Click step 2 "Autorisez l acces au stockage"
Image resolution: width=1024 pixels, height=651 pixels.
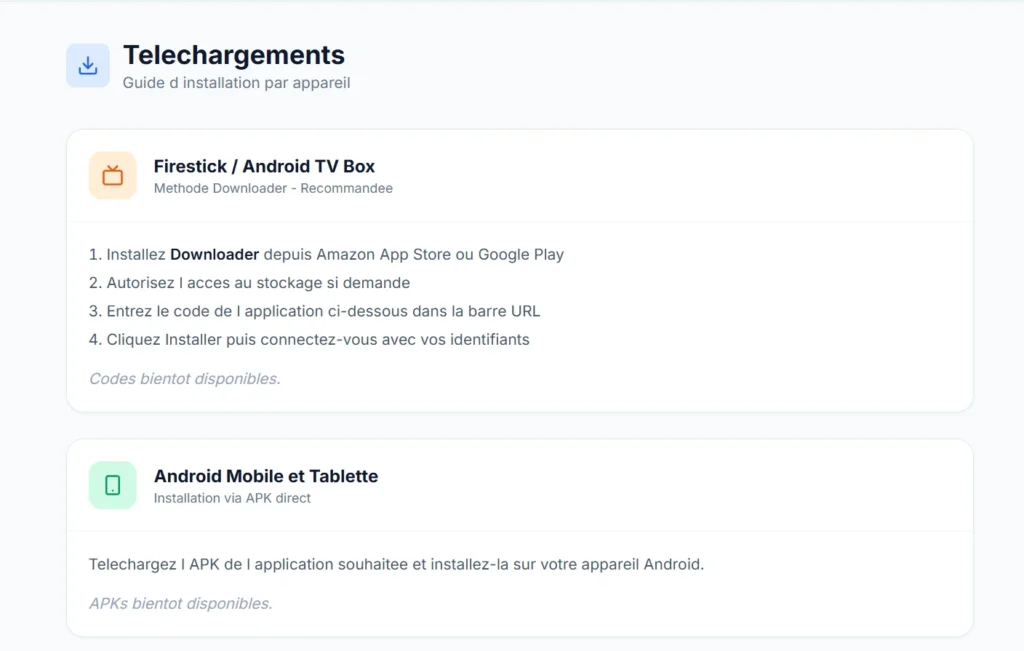coord(249,283)
